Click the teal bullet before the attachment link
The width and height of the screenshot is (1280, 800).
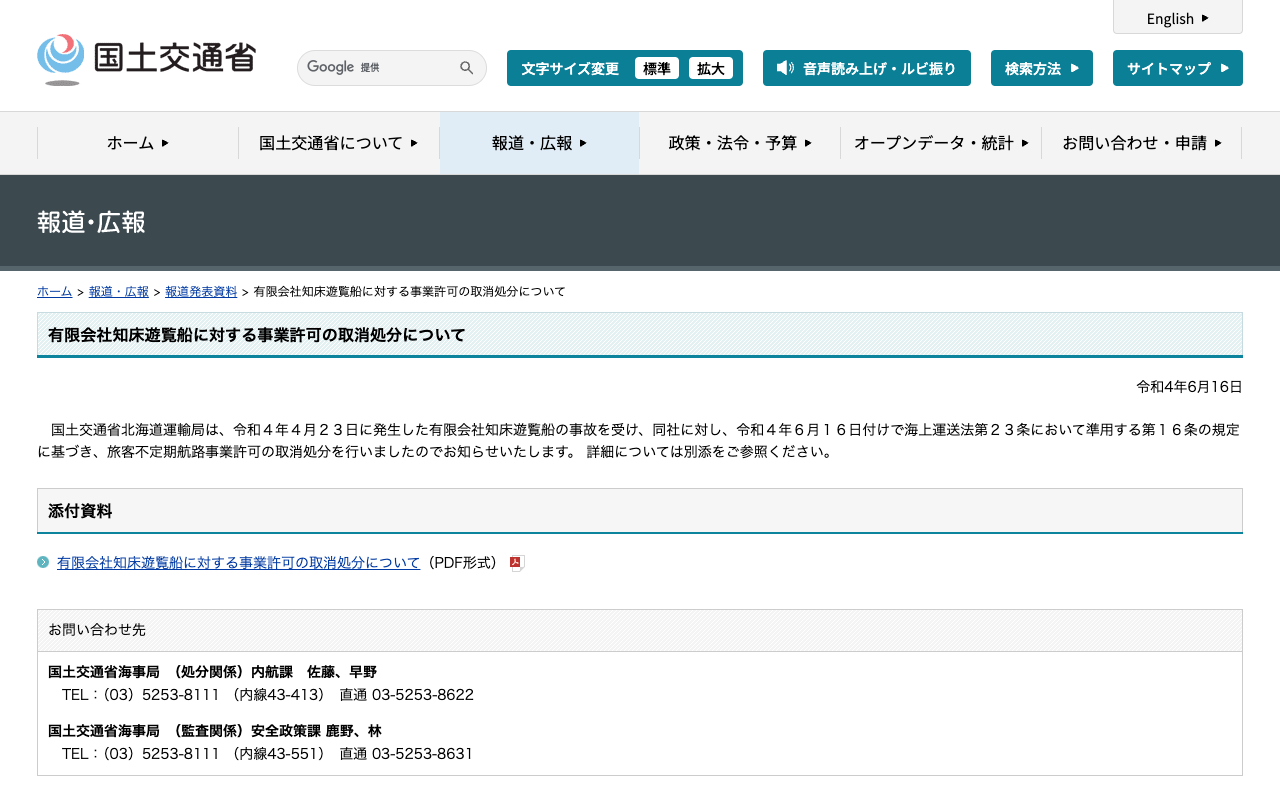43,562
